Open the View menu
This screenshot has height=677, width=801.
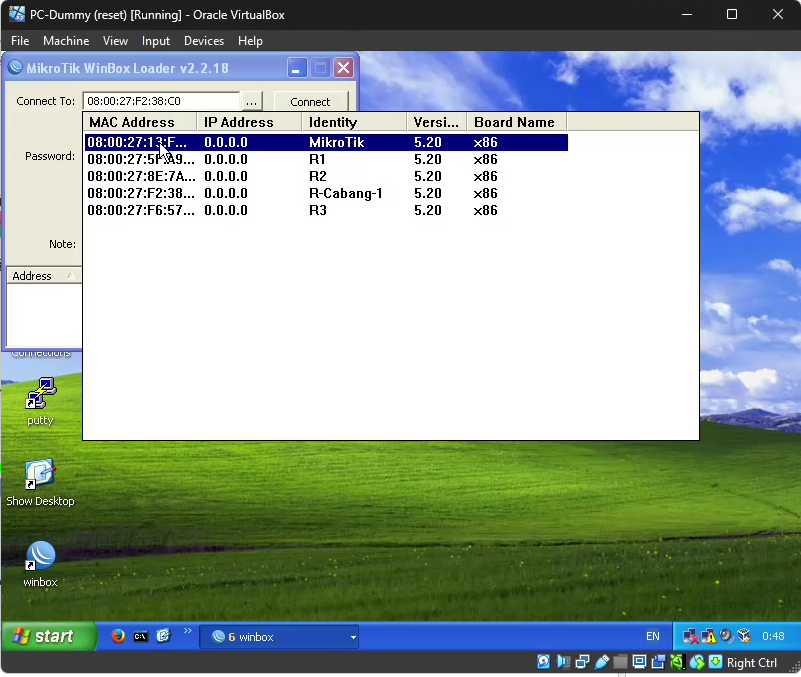[x=115, y=41]
